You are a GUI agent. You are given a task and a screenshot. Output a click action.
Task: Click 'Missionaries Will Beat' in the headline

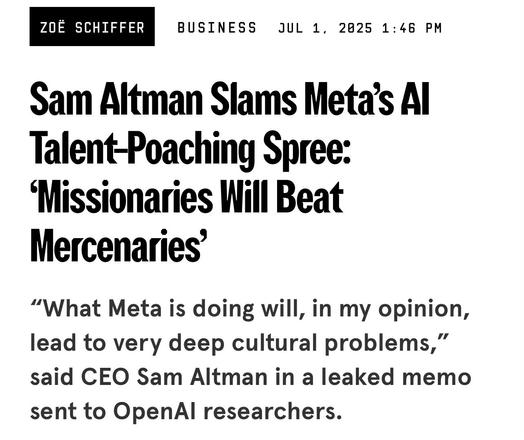point(186,197)
